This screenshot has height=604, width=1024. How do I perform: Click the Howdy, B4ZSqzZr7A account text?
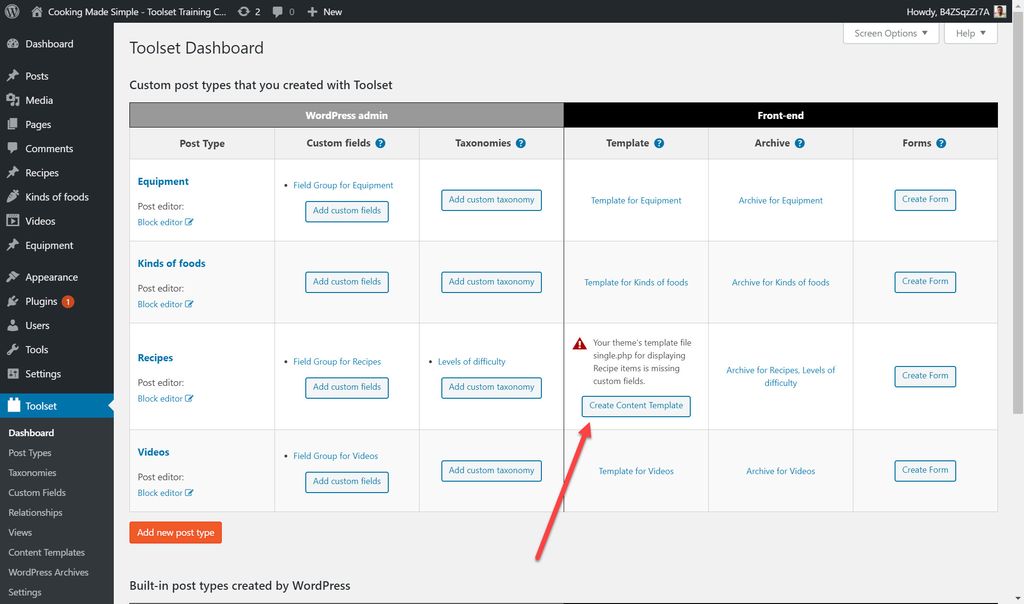coord(948,12)
